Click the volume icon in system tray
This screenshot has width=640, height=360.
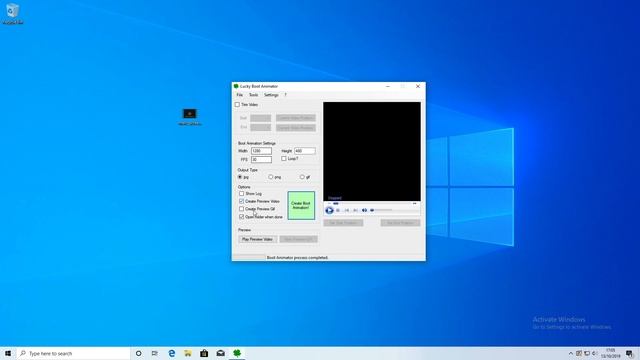595,353
